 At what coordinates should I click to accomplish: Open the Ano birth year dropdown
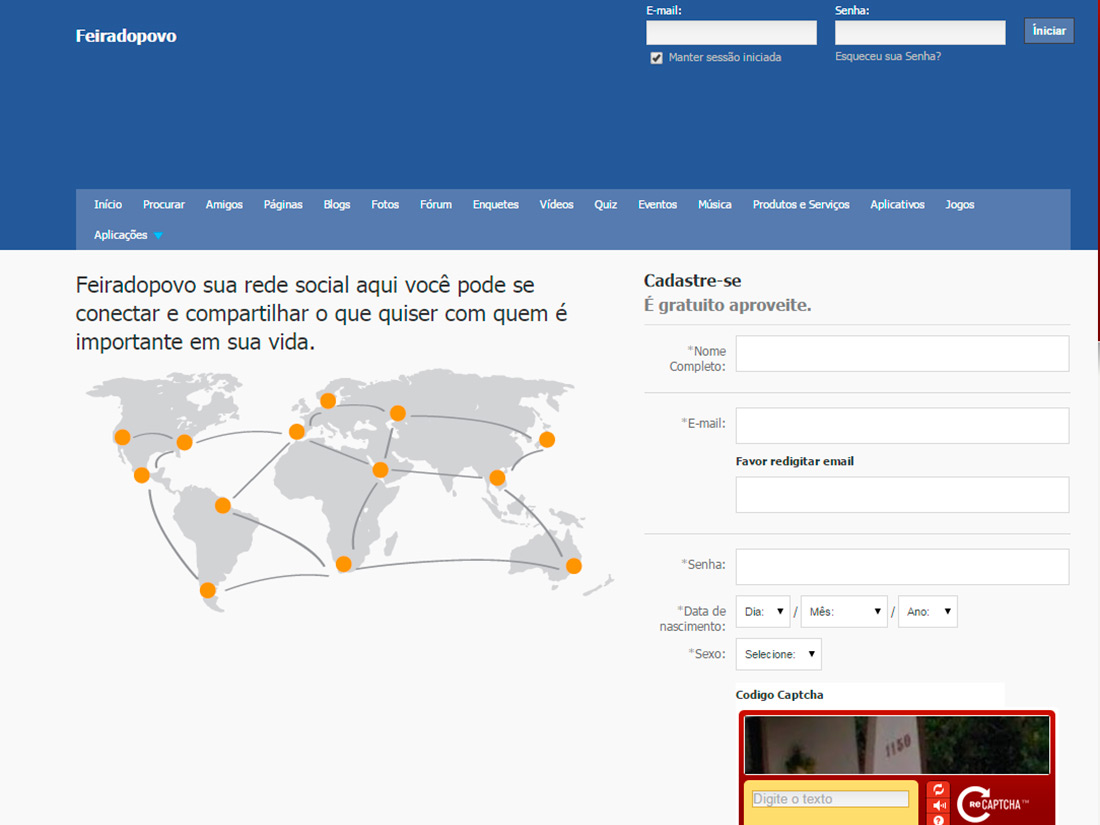(927, 612)
